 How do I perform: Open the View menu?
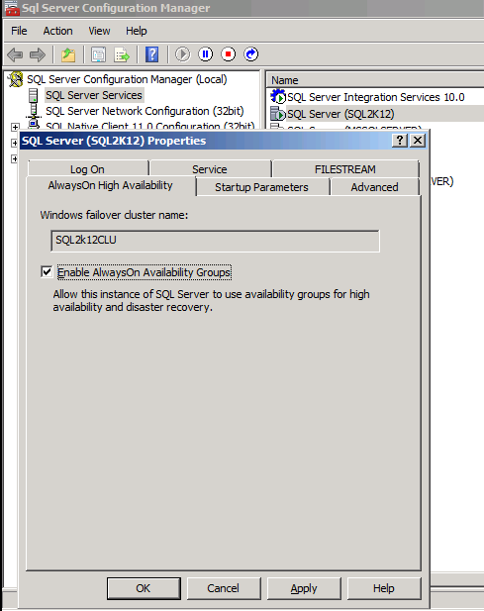99,31
